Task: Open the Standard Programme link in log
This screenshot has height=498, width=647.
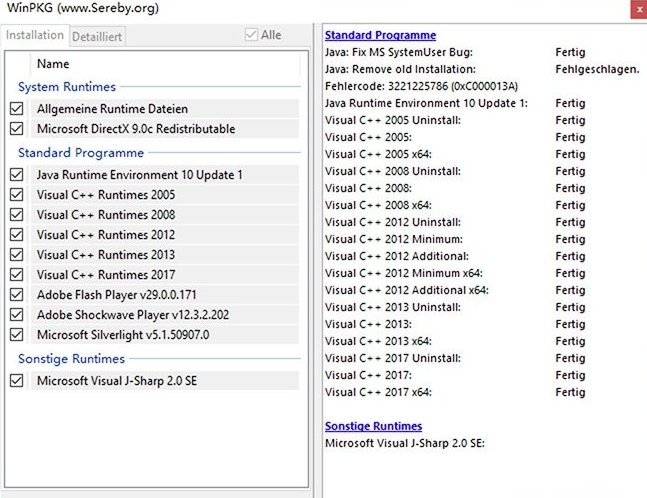Action: [380, 35]
